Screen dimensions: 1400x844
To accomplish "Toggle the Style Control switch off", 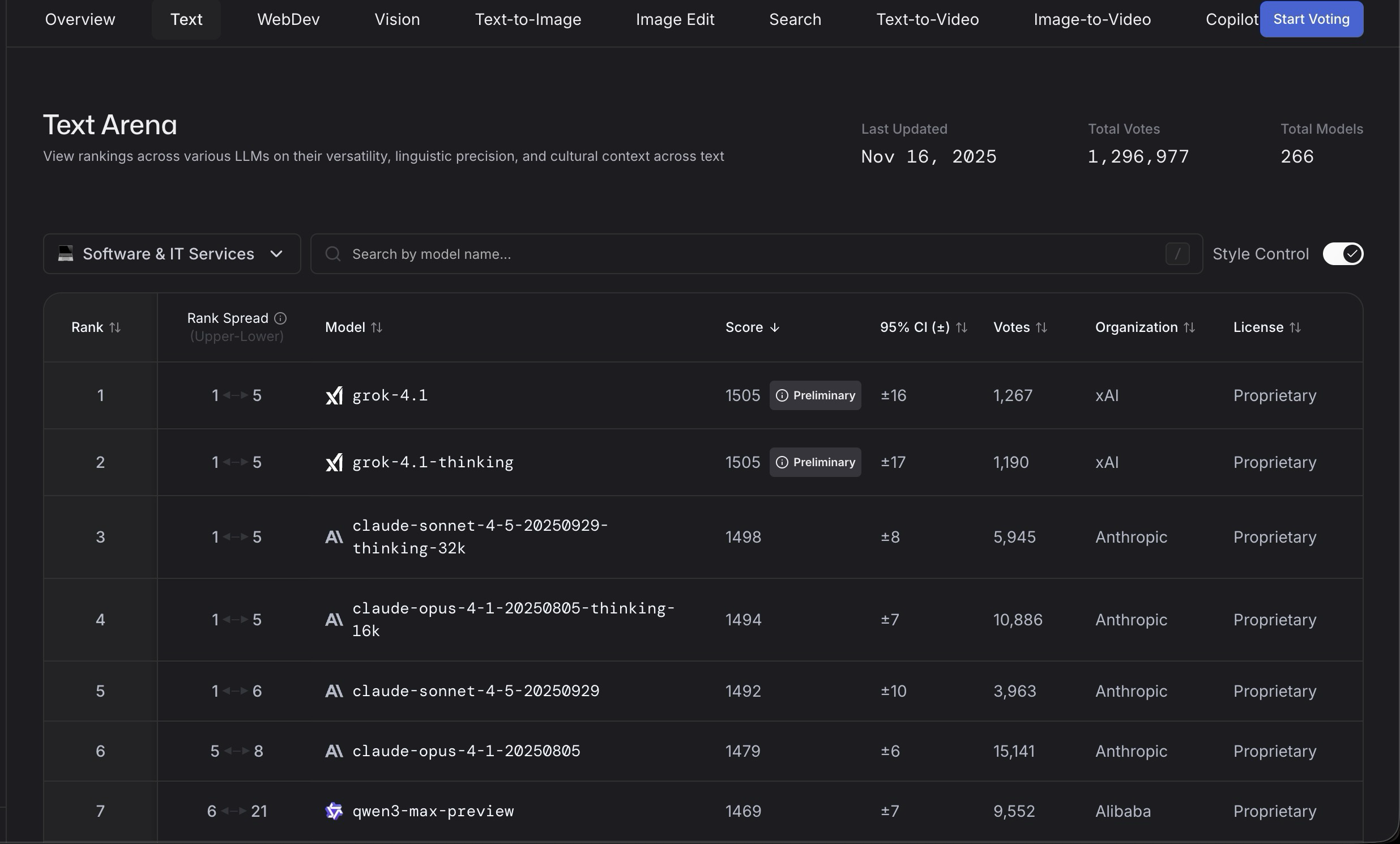I will click(x=1342, y=254).
